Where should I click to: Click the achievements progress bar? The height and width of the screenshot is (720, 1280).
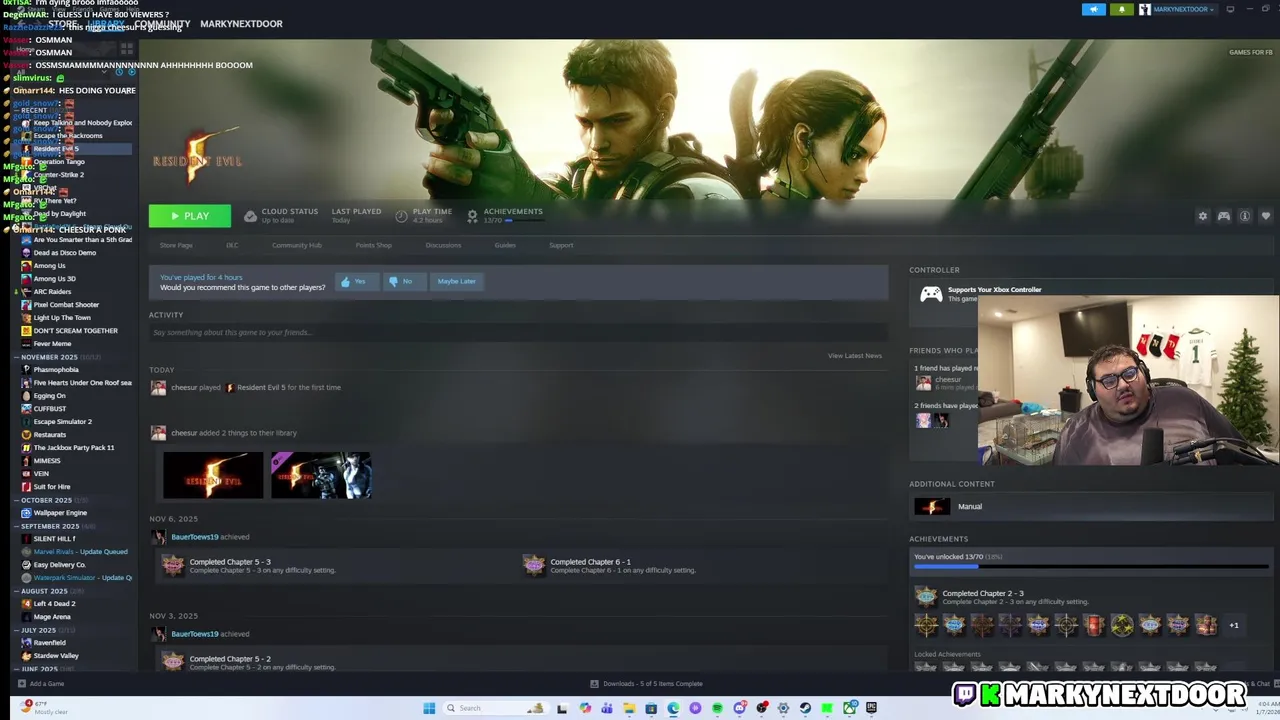coord(1091,567)
